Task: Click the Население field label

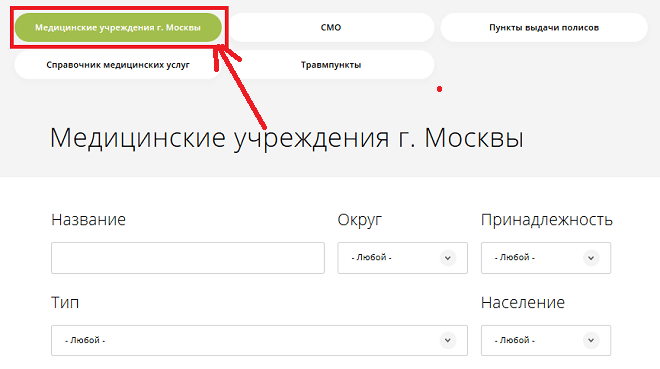Action: [x=523, y=303]
